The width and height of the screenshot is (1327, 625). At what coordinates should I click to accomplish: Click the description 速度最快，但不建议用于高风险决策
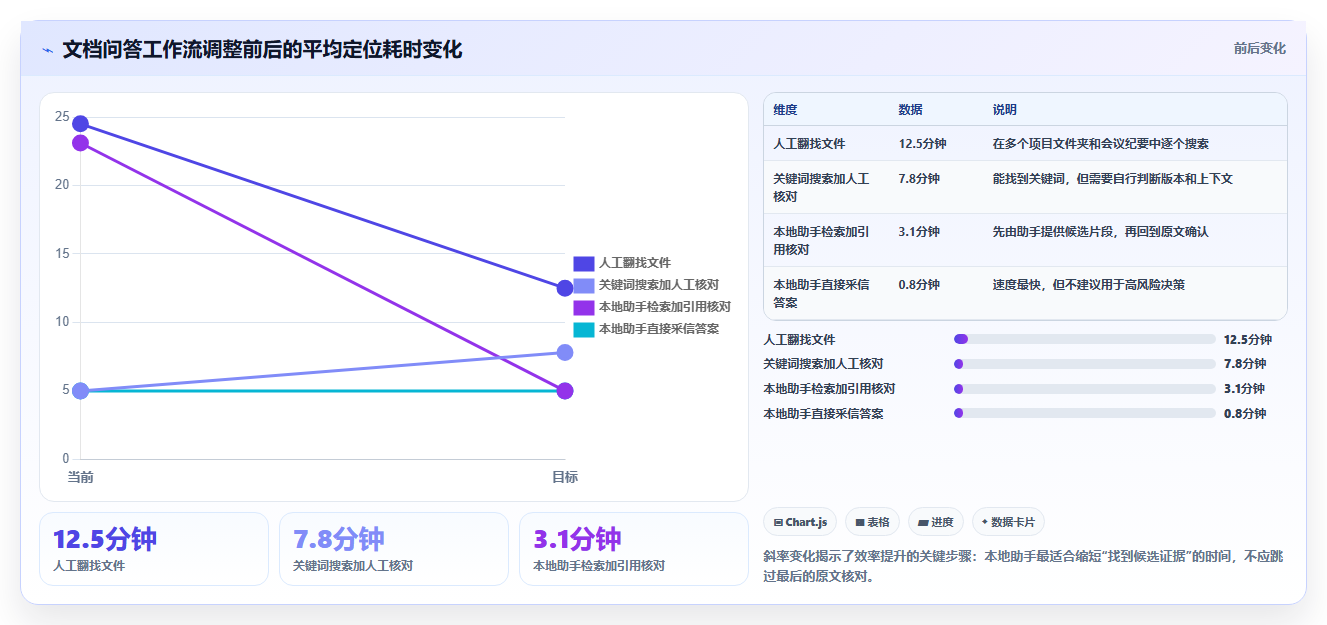point(1088,285)
